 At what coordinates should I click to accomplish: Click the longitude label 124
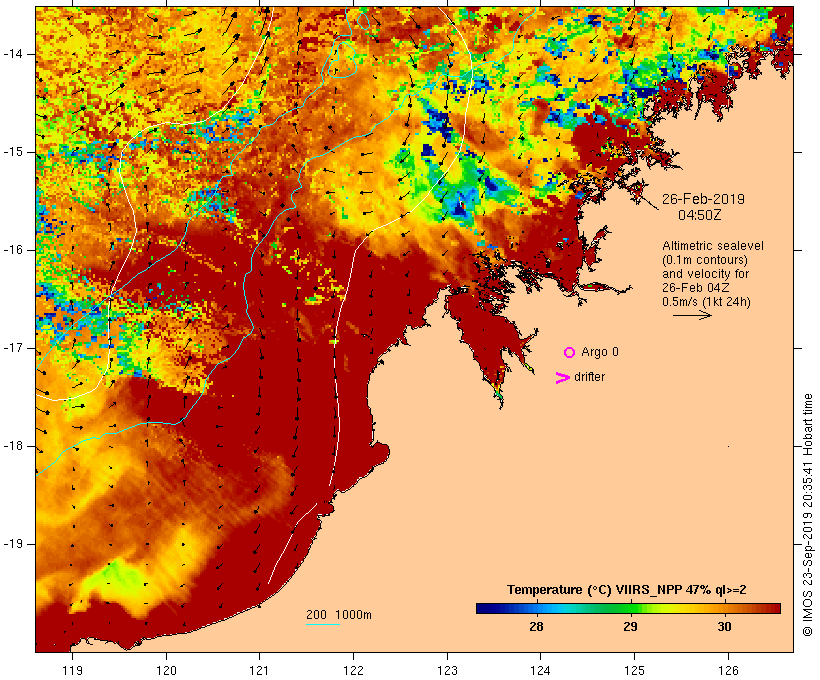[x=540, y=671]
